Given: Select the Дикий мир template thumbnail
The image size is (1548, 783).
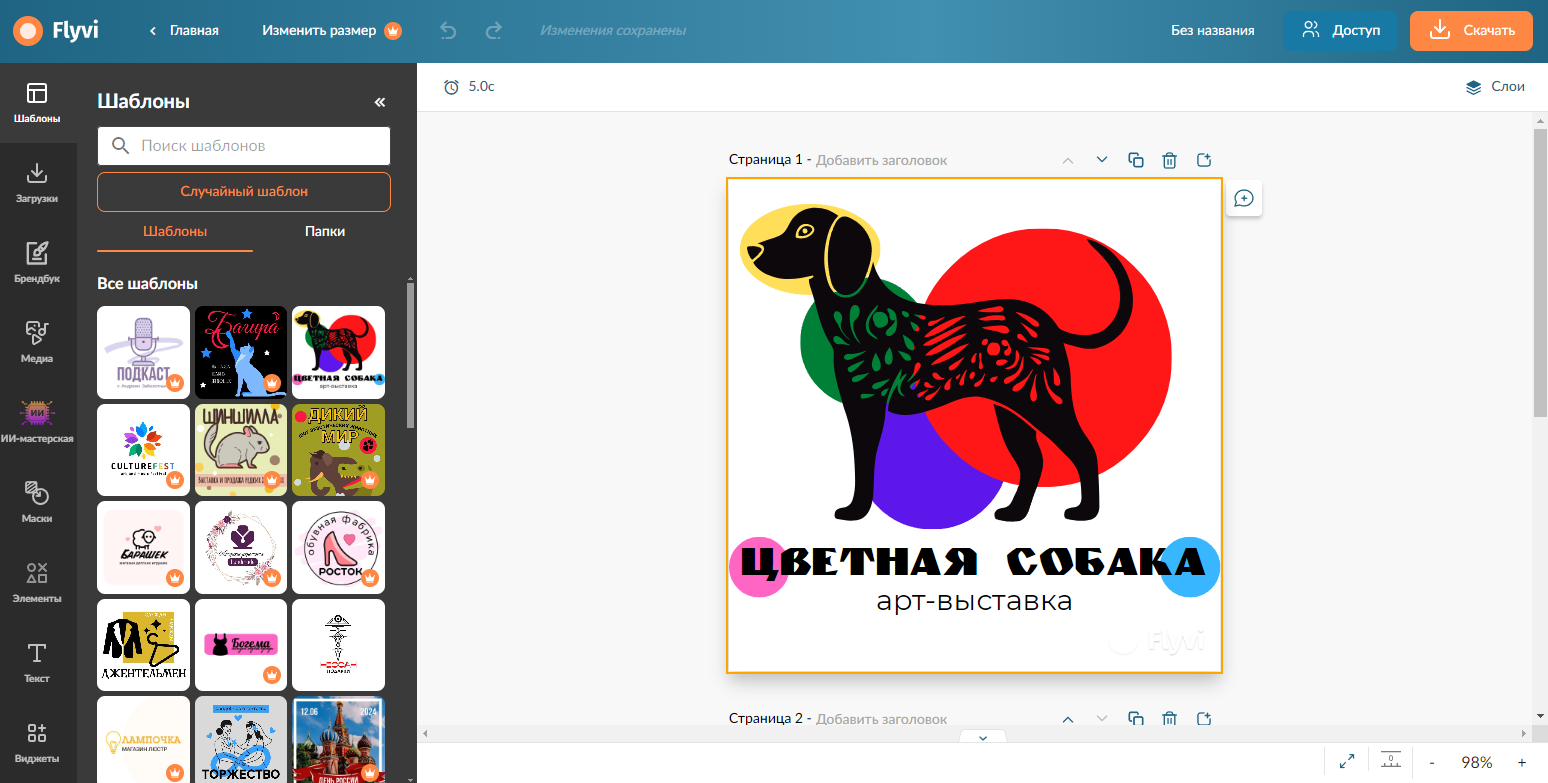Looking at the screenshot, I should coord(338,450).
